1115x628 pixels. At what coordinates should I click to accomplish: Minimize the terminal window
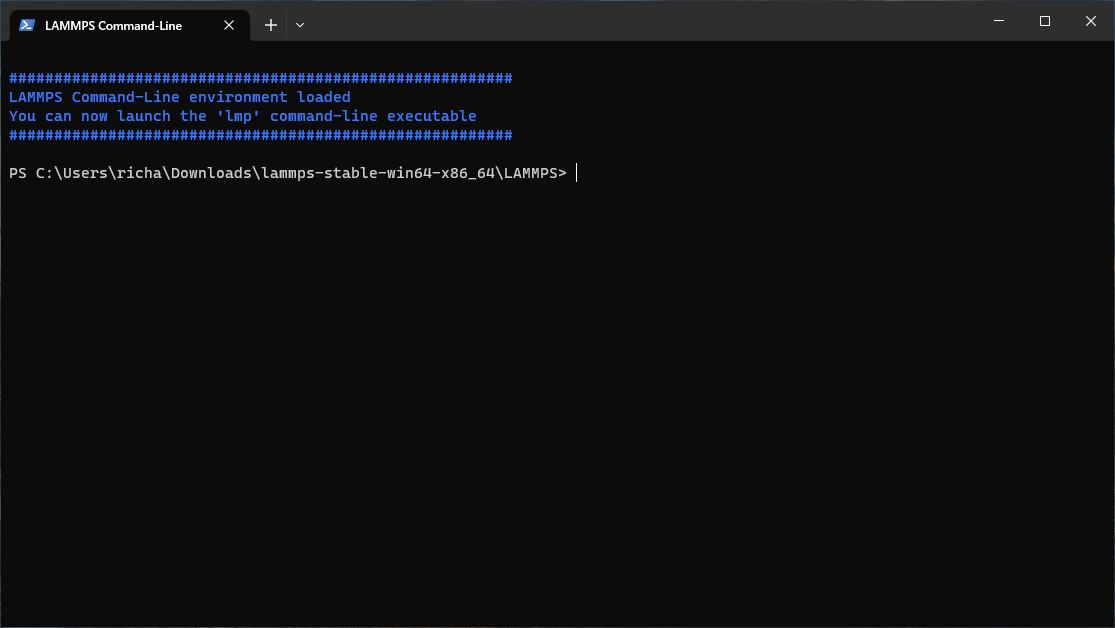[998, 21]
